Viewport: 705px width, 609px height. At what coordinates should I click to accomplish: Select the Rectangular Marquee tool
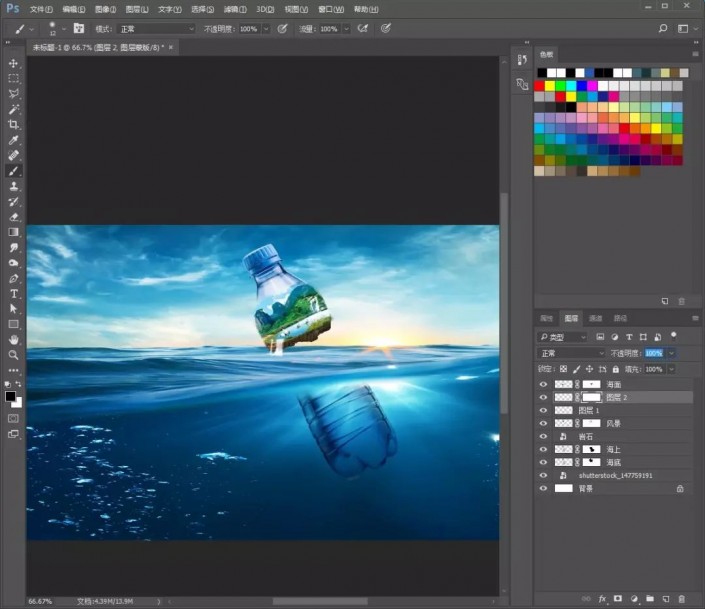click(x=13, y=78)
